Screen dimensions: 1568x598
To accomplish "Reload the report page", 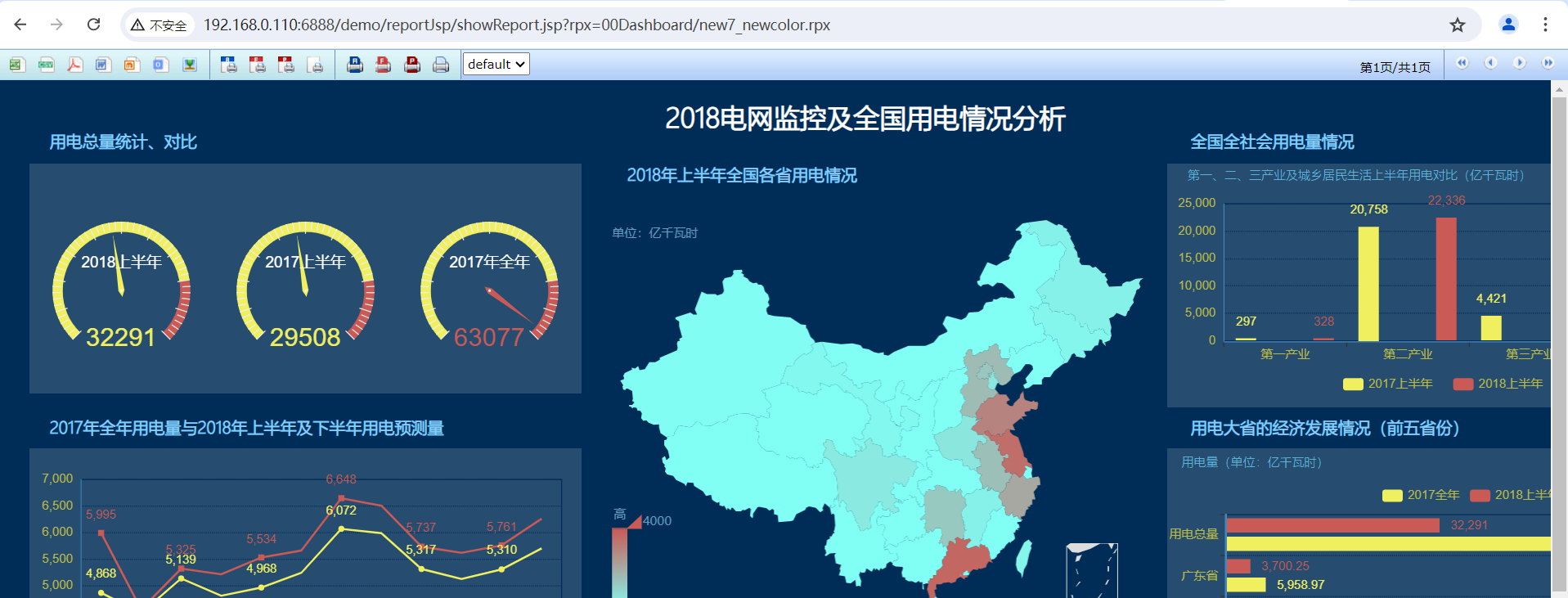I will click(94, 25).
